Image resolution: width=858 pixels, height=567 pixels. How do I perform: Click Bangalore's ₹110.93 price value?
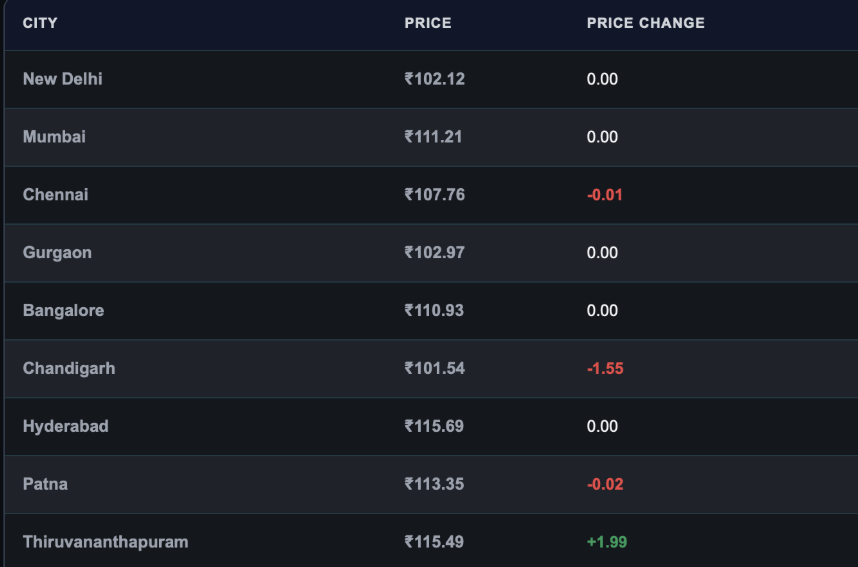[434, 310]
